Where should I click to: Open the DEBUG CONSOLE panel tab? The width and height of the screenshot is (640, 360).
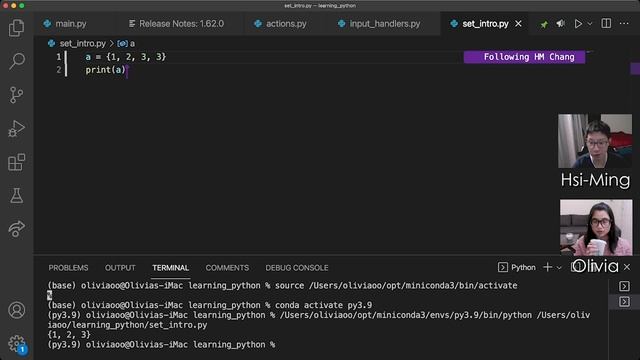[x=297, y=268]
